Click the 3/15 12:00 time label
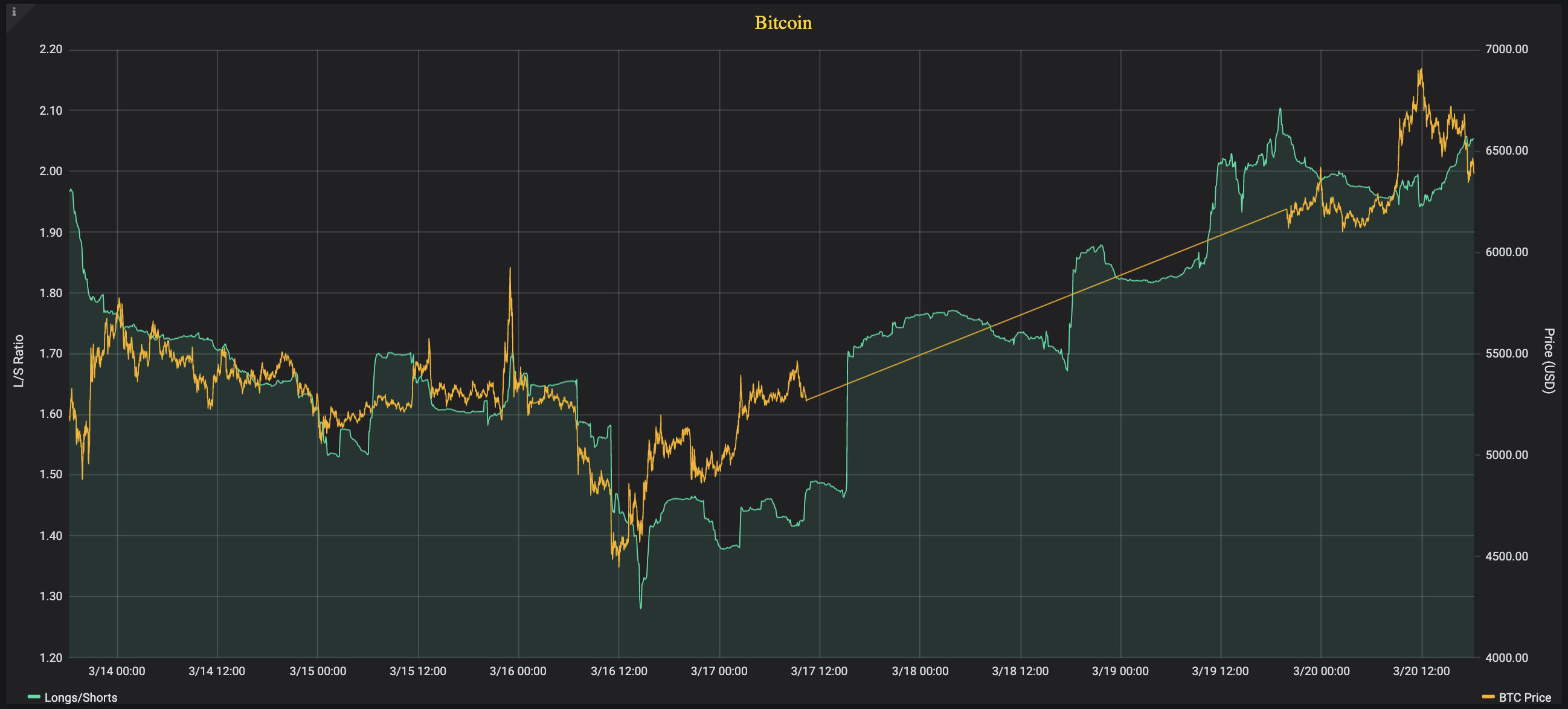Image resolution: width=1568 pixels, height=709 pixels. click(417, 672)
